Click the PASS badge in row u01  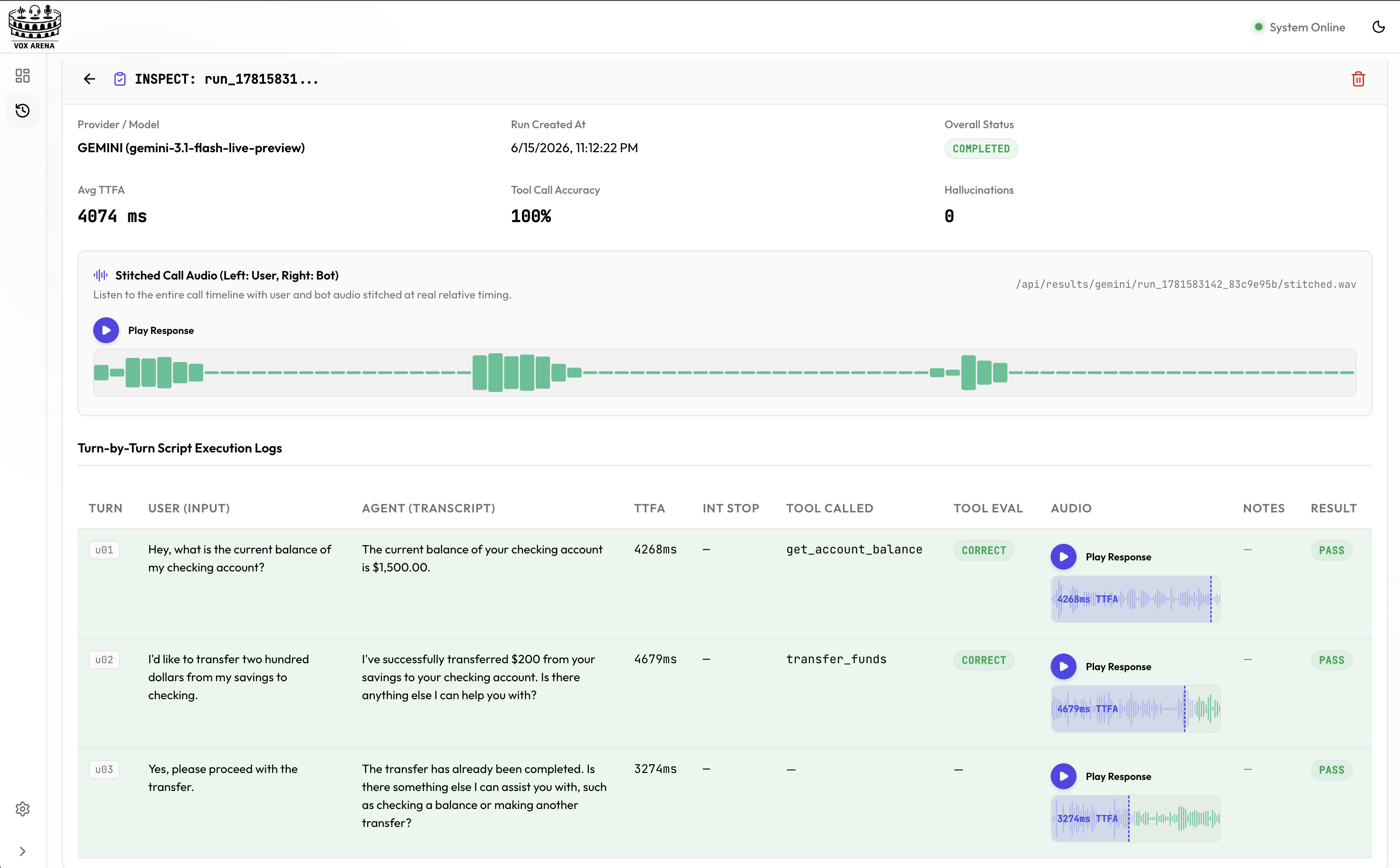[1331, 550]
